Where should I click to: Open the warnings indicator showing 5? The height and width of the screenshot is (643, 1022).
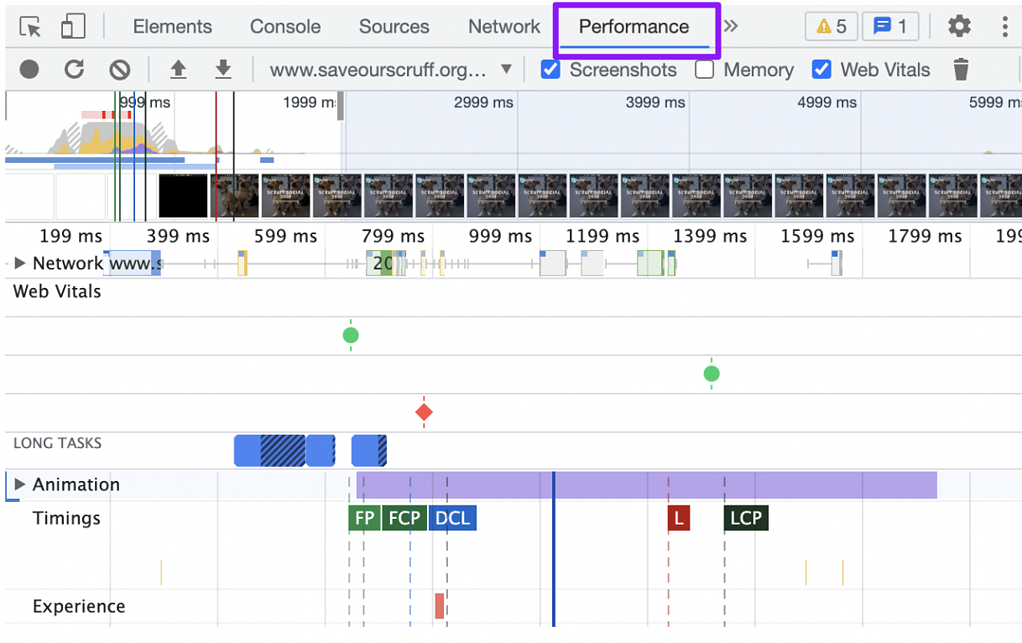coord(831,26)
